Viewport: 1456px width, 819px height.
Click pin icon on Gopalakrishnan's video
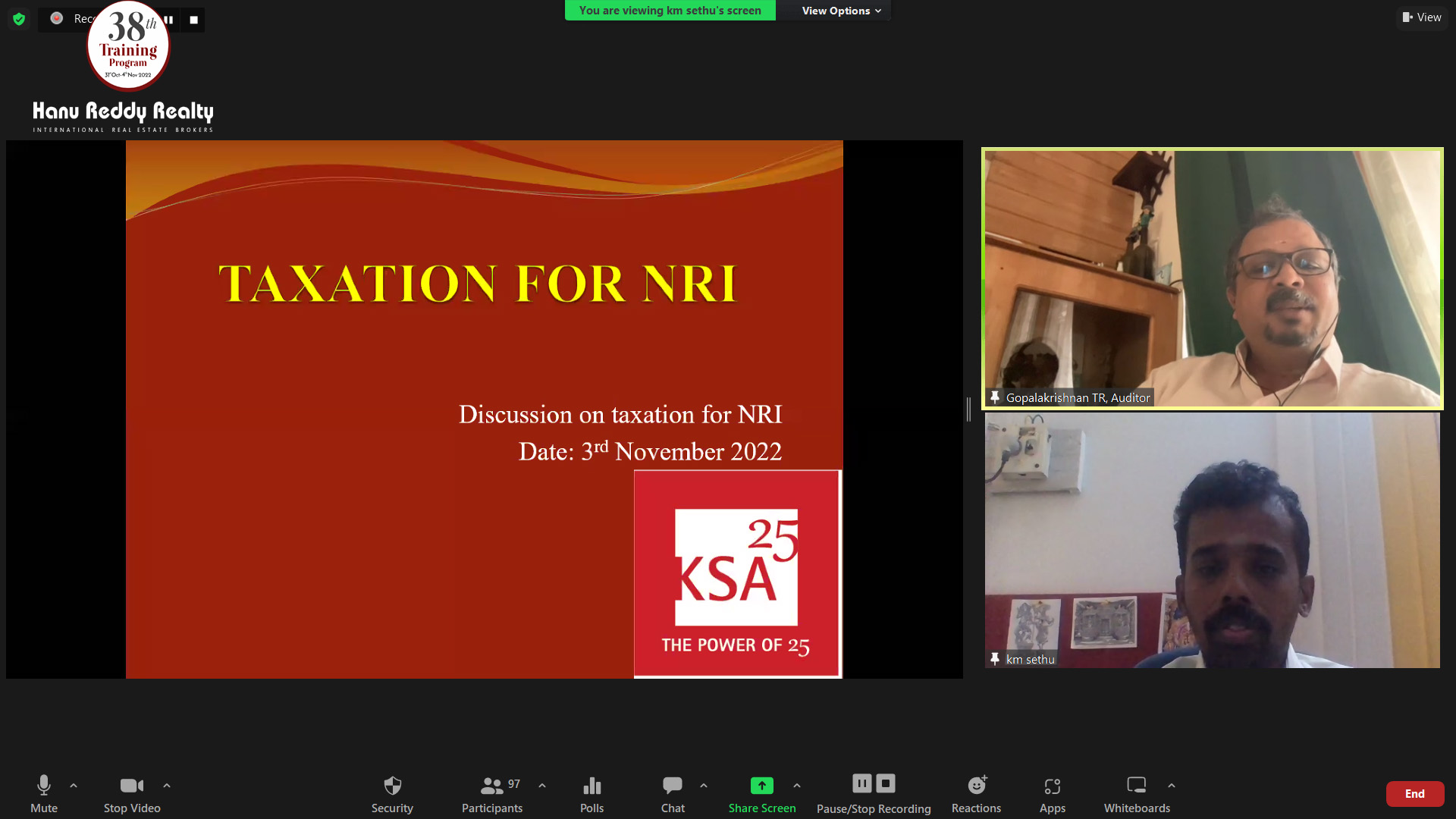pos(995,397)
